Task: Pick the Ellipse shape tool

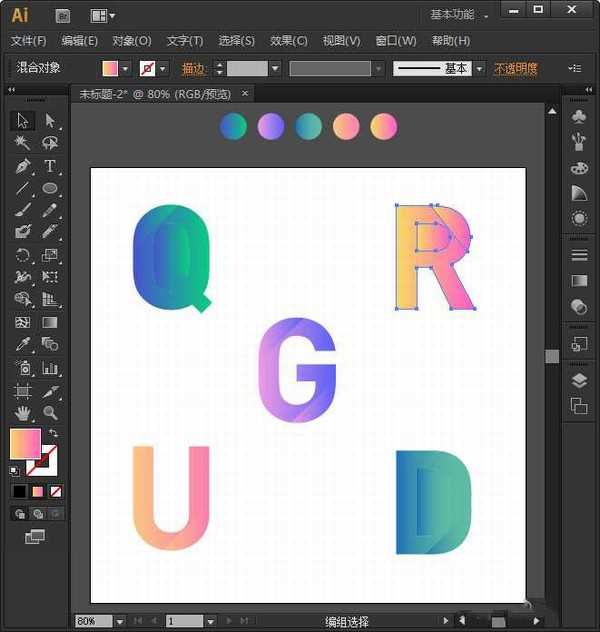Action: point(49,188)
